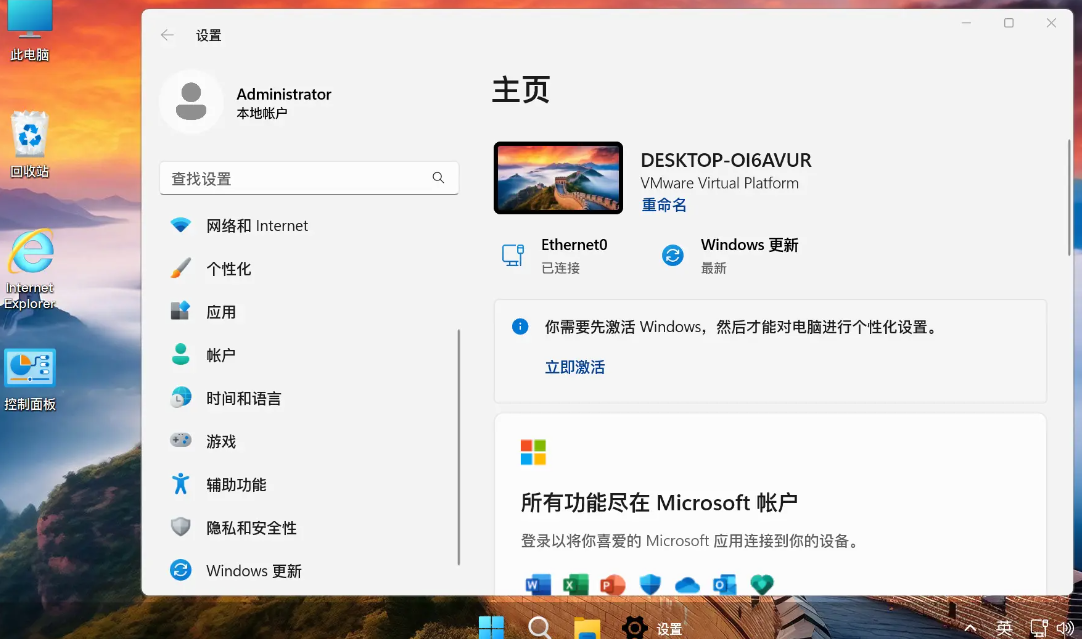Viewport: 1082px width, 639px height.
Task: Open the Administrator account avatar
Action: [191, 102]
